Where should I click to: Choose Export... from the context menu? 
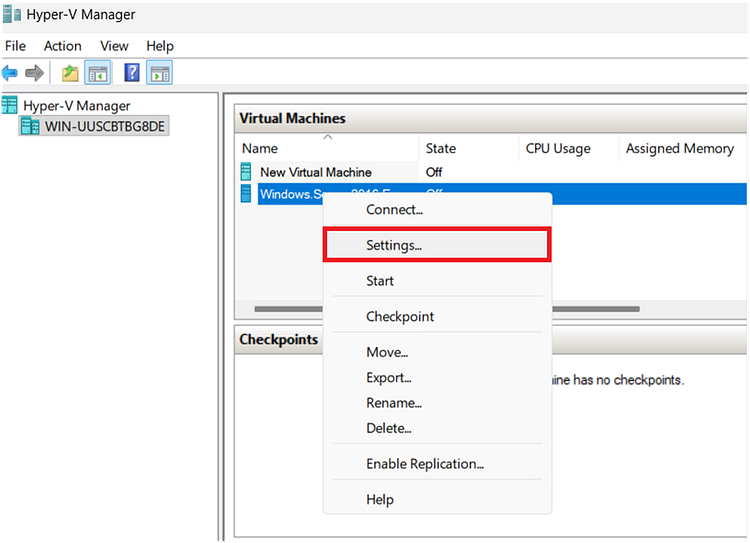(437, 377)
